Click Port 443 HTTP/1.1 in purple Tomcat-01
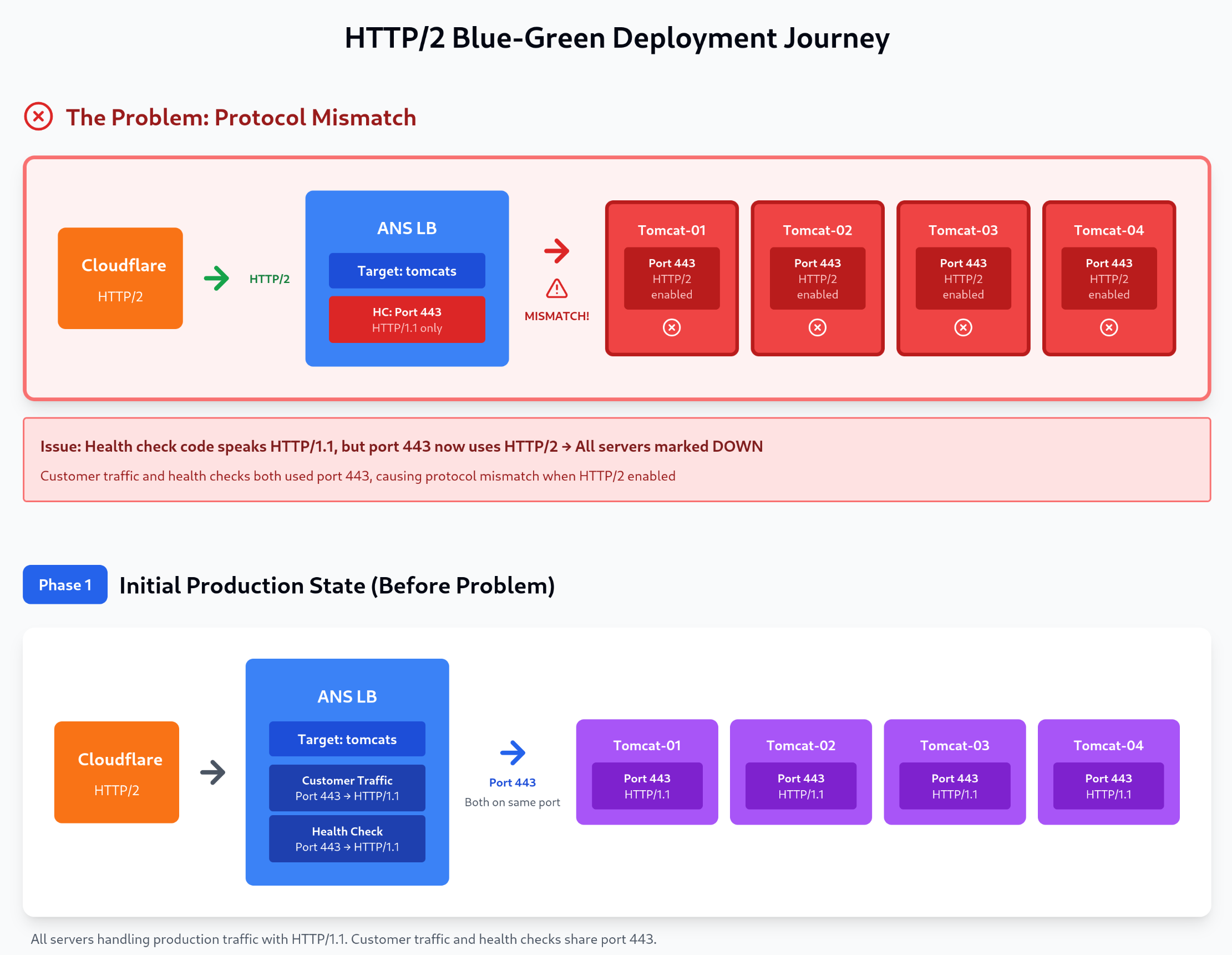The width and height of the screenshot is (1232, 955). pos(647,786)
